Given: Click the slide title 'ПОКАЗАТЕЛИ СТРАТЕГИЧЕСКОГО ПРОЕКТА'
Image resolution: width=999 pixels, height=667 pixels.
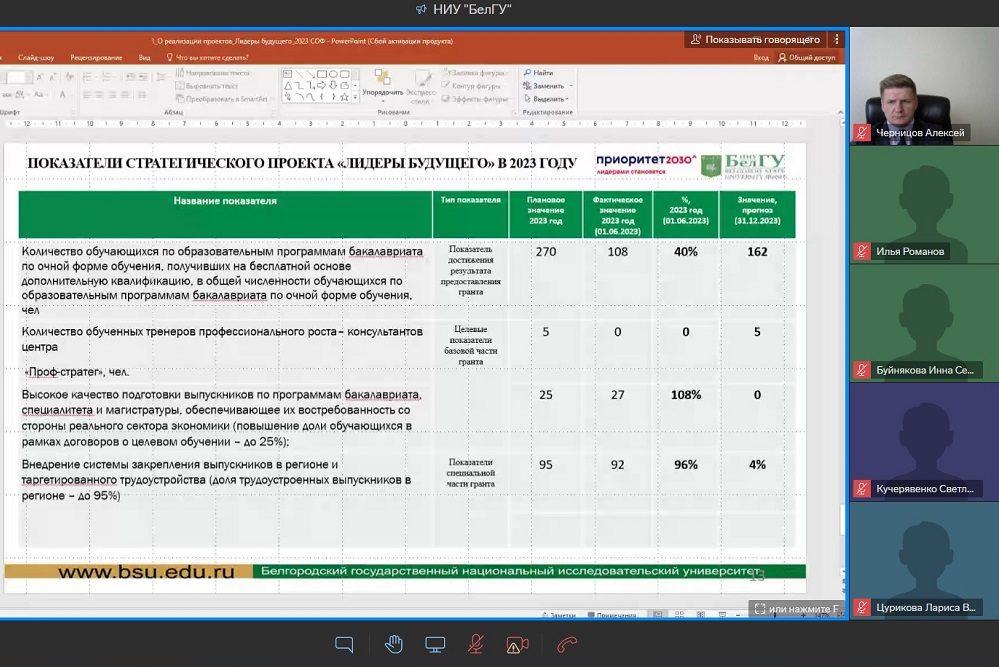Looking at the screenshot, I should point(302,163).
